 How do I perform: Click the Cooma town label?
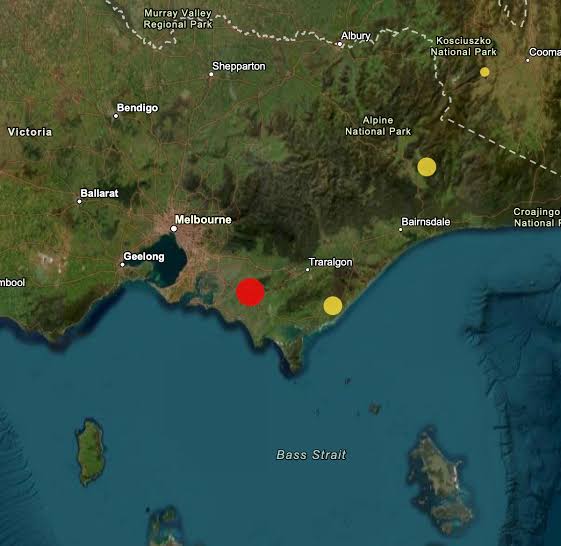(545, 52)
